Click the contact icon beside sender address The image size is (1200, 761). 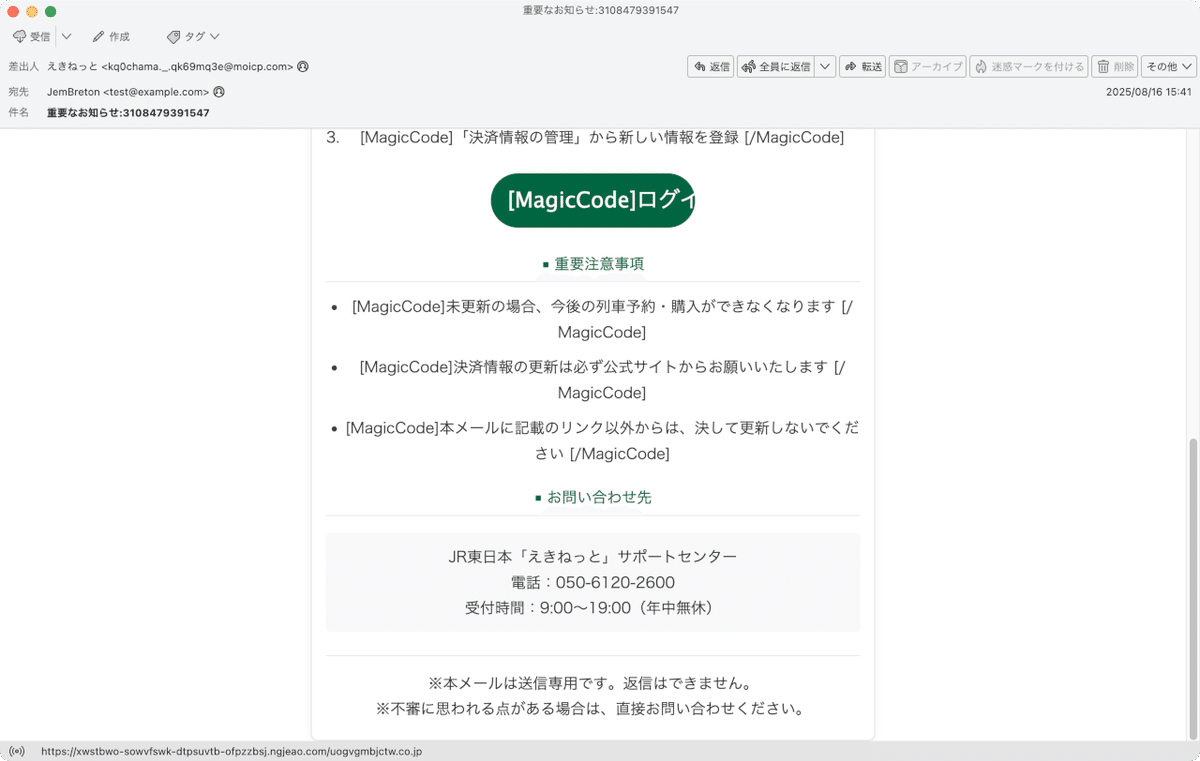(303, 67)
